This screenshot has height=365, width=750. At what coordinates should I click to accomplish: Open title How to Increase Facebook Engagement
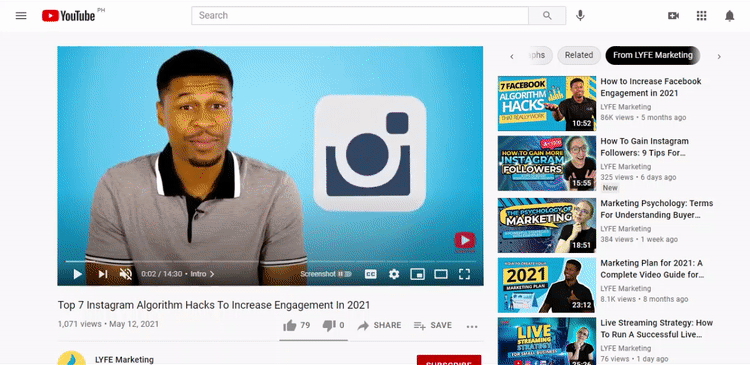651,87
